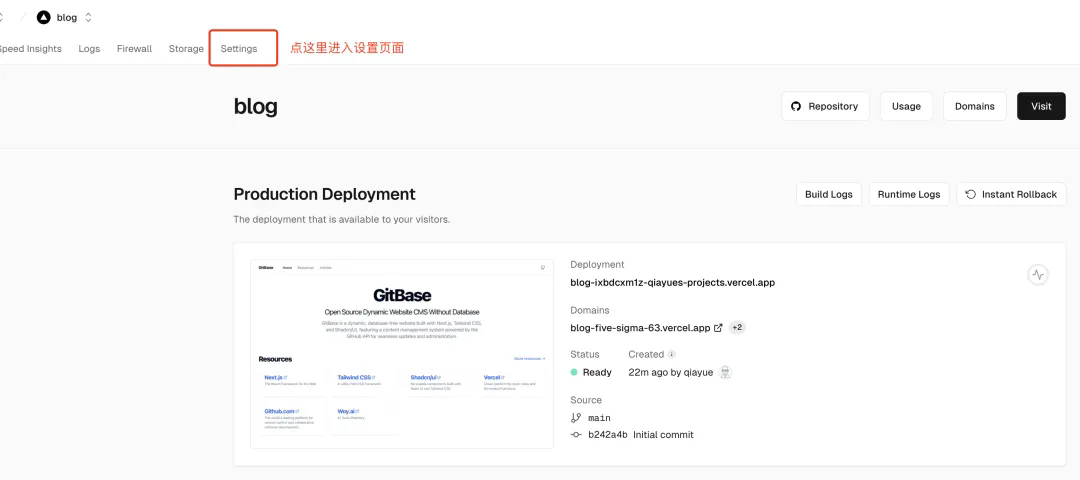Click the info icon next to Created
Image resolution: width=1080 pixels, height=480 pixels.
[672, 355]
